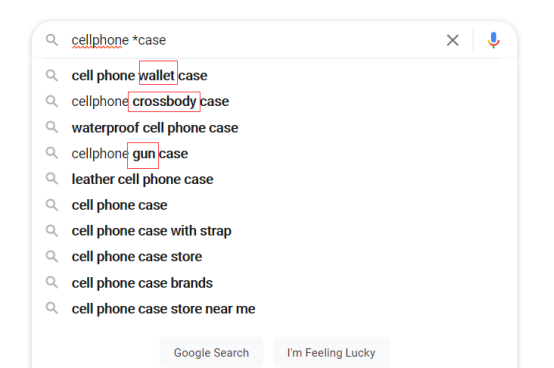This screenshot has width=554, height=368.
Task: Click the Google Search button
Action: pyautogui.click(x=211, y=352)
